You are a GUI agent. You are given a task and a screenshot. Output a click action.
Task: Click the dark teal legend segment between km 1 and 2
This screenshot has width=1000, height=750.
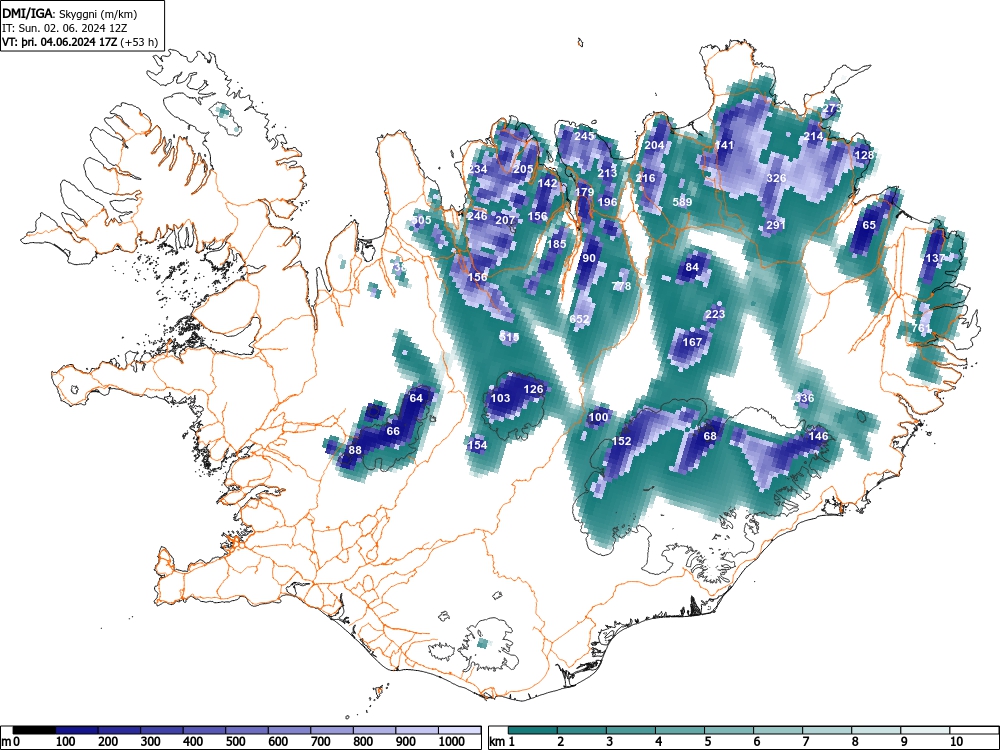click(533, 730)
